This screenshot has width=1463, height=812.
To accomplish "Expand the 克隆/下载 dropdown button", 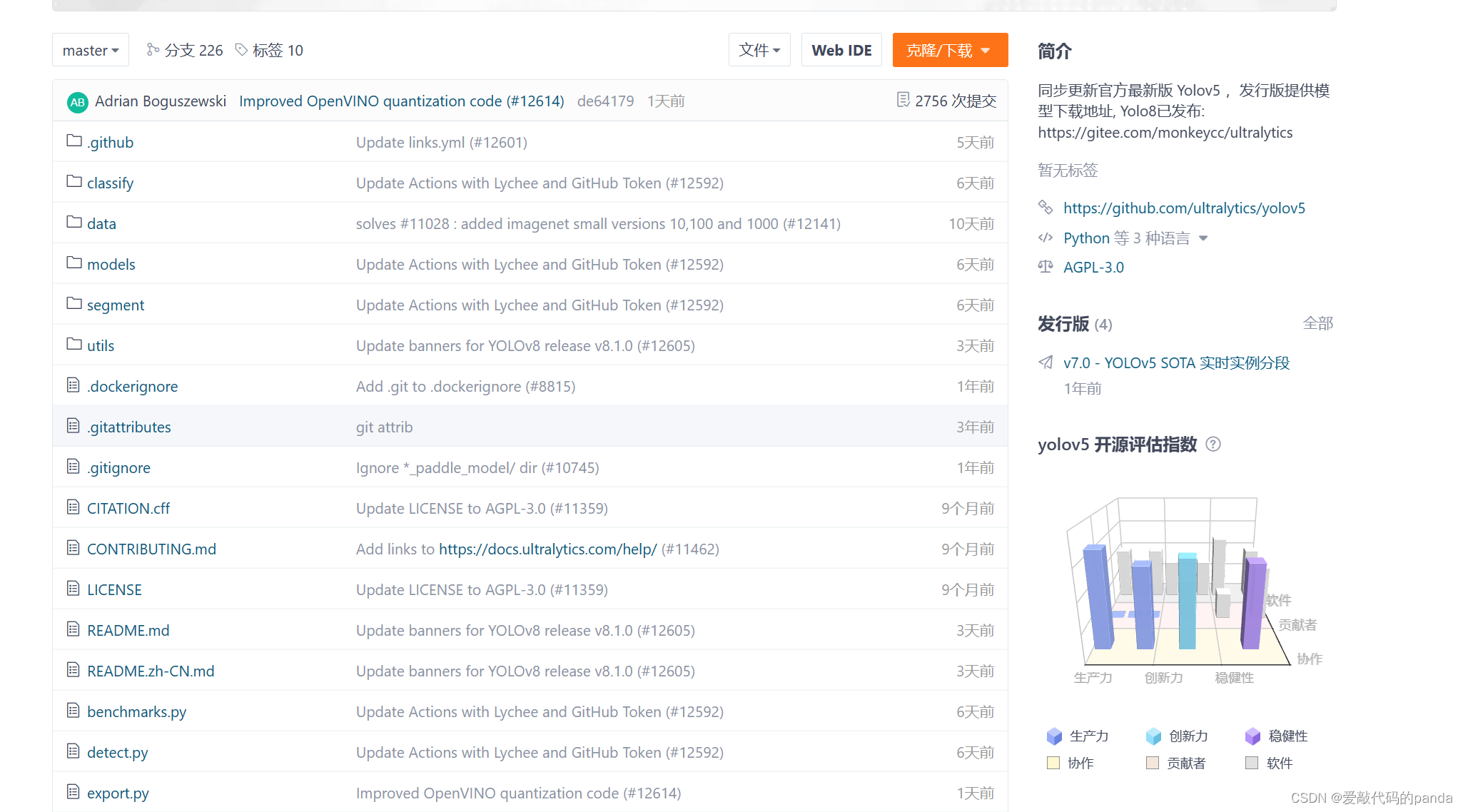I will point(949,50).
